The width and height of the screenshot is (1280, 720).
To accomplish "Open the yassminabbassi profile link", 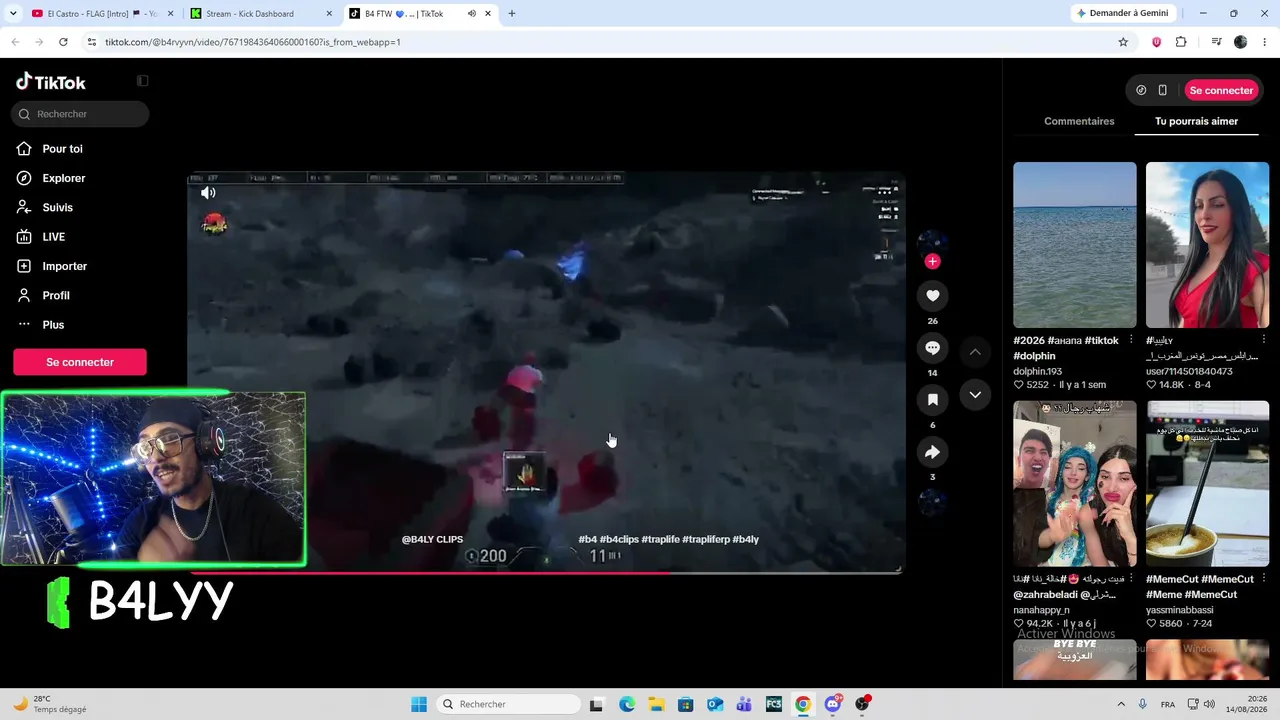I will [1180, 610].
